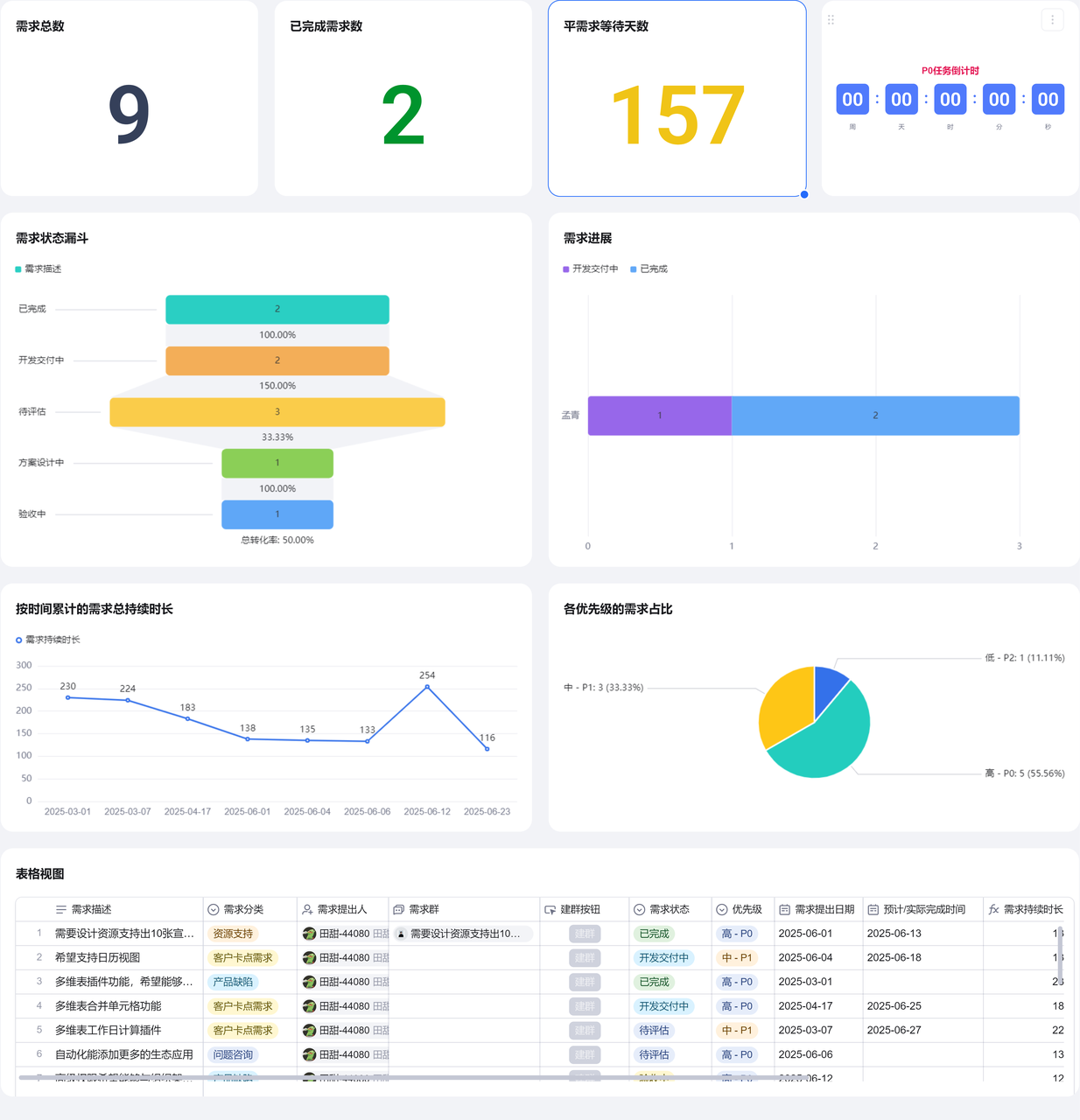Open the 需求分类 column dropdown
The image size is (1080, 1120).
point(214,910)
